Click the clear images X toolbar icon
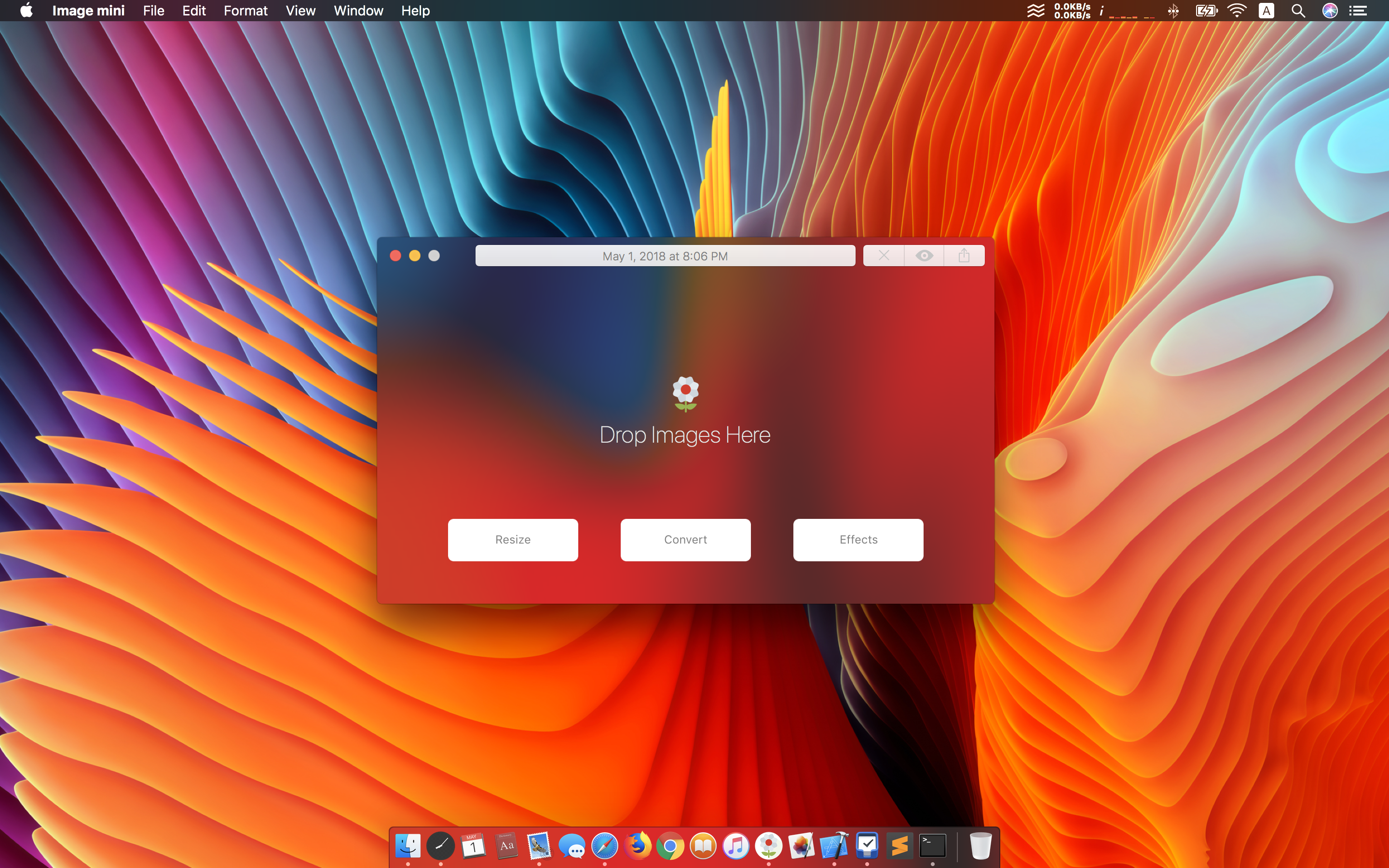Screen dimensions: 1389x868 884,256
